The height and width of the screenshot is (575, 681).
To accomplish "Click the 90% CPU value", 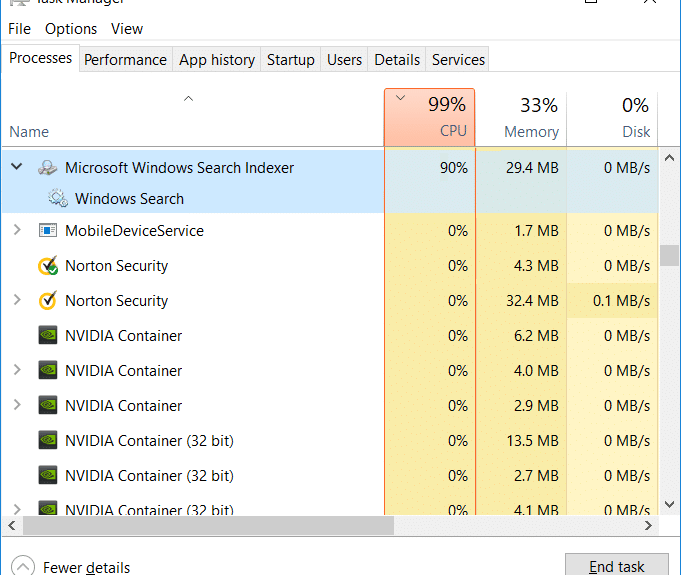I will [453, 168].
